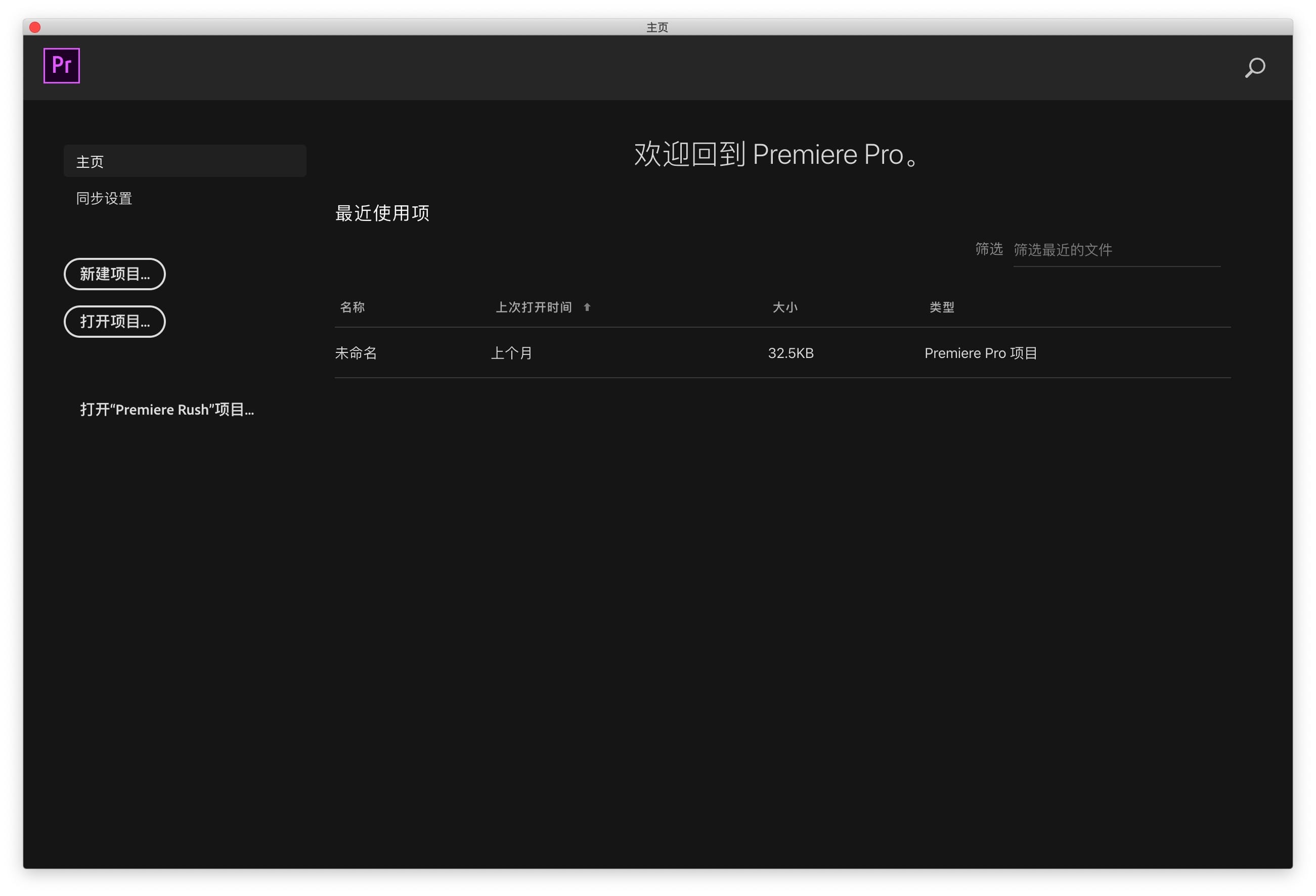Click the sort arrow beside 上次打开时间

coord(587,307)
